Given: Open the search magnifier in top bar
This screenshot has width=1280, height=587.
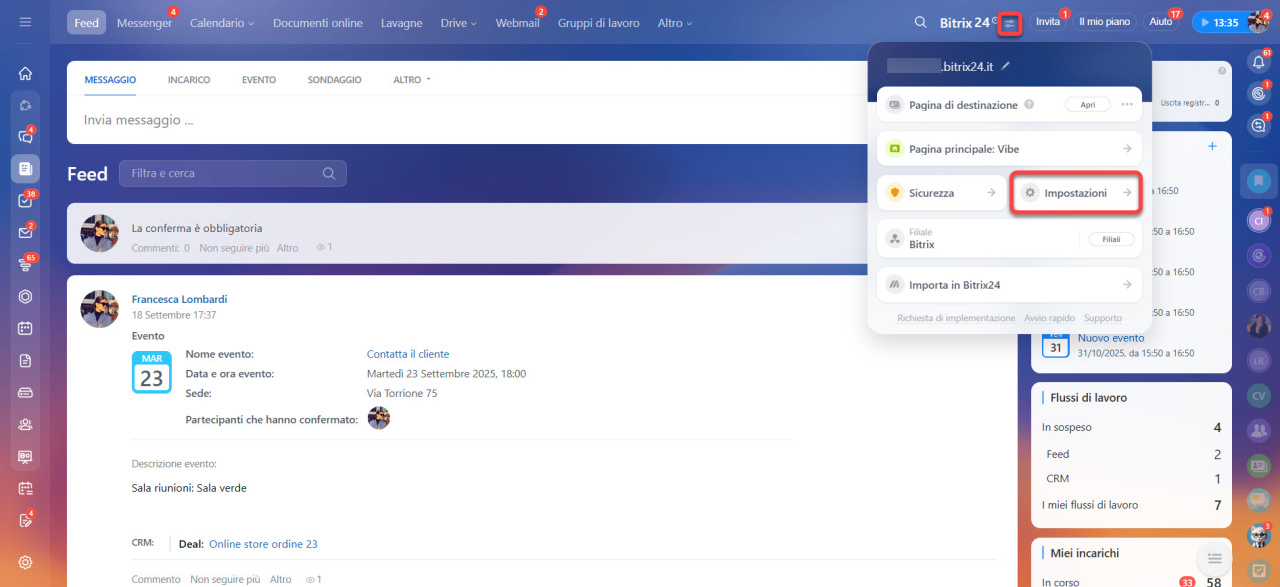Looking at the screenshot, I should pos(920,22).
